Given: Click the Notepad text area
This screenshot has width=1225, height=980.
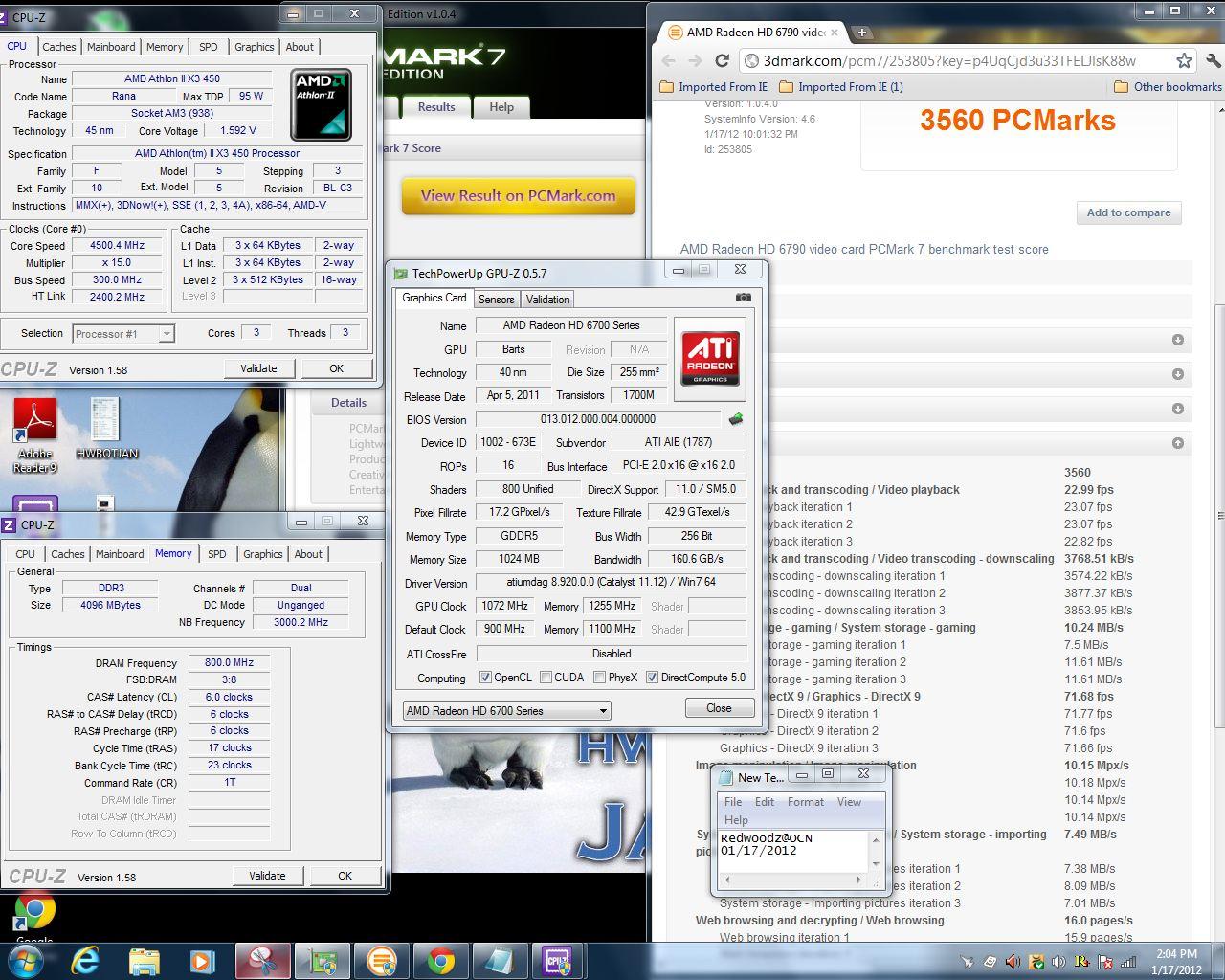Looking at the screenshot, I should coord(793,852).
